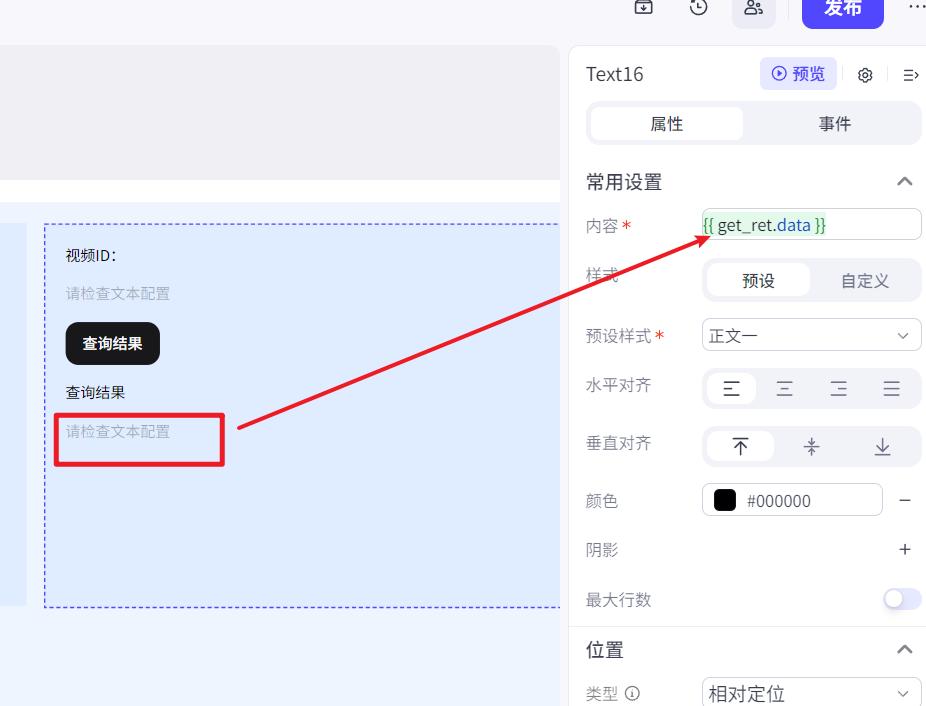The height and width of the screenshot is (706, 926).
Task: Open the 类型 dropdown showing 相对定位
Action: pyautogui.click(x=811, y=693)
